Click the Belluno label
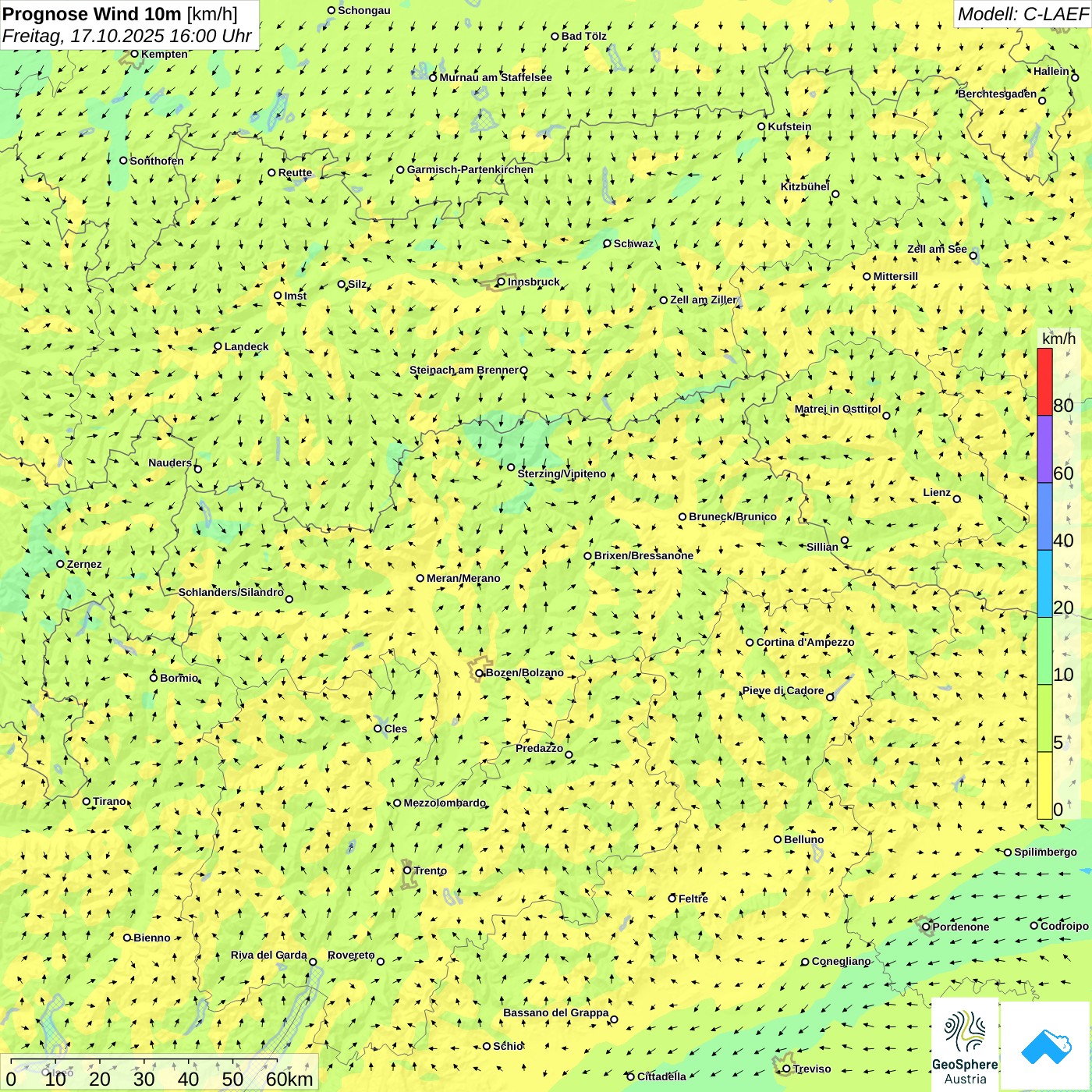 tap(803, 839)
